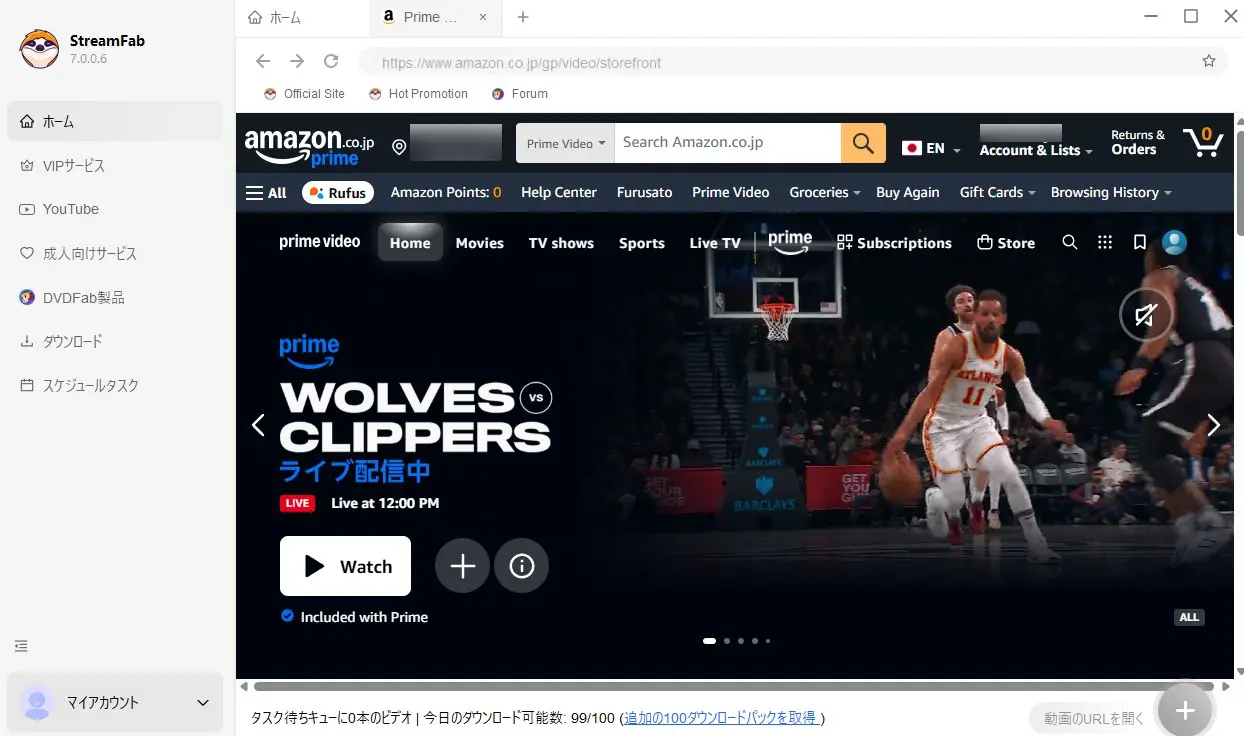Open Subscriptions
The width and height of the screenshot is (1244, 736).
[x=894, y=243]
